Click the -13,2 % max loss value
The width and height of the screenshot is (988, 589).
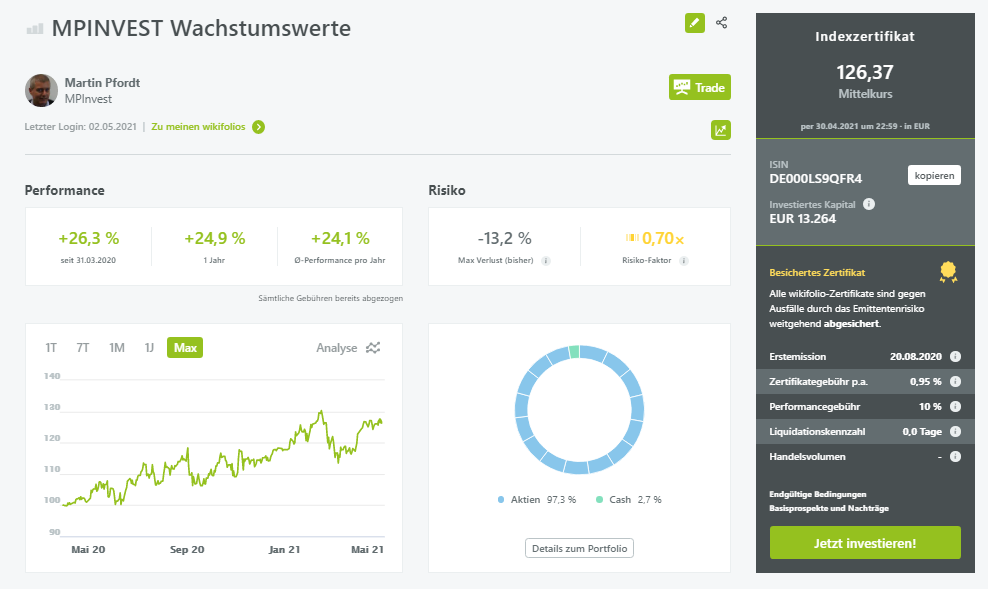504,239
